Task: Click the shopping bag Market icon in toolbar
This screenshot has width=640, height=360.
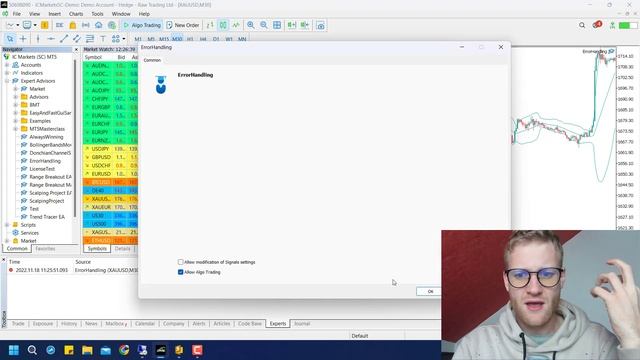Action: point(73,25)
